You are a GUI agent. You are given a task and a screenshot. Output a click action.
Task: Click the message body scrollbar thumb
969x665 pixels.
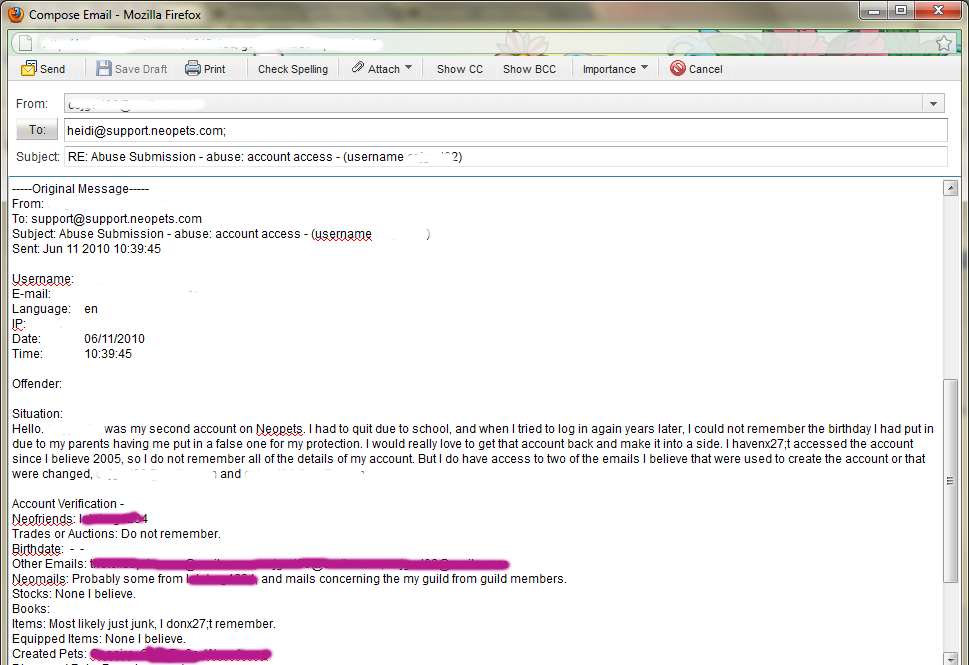(950, 480)
